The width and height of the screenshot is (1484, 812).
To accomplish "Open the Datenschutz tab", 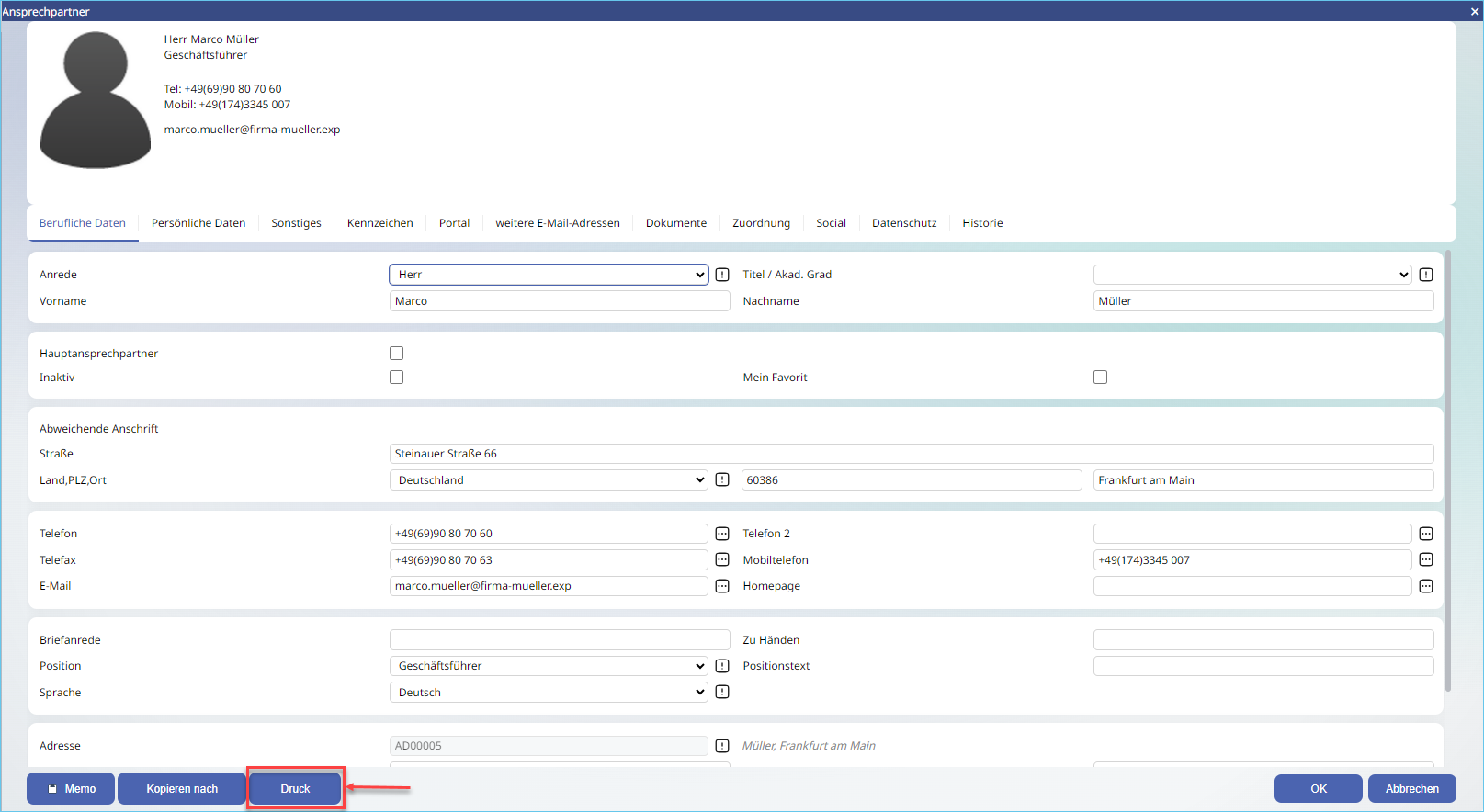I will pos(905,223).
